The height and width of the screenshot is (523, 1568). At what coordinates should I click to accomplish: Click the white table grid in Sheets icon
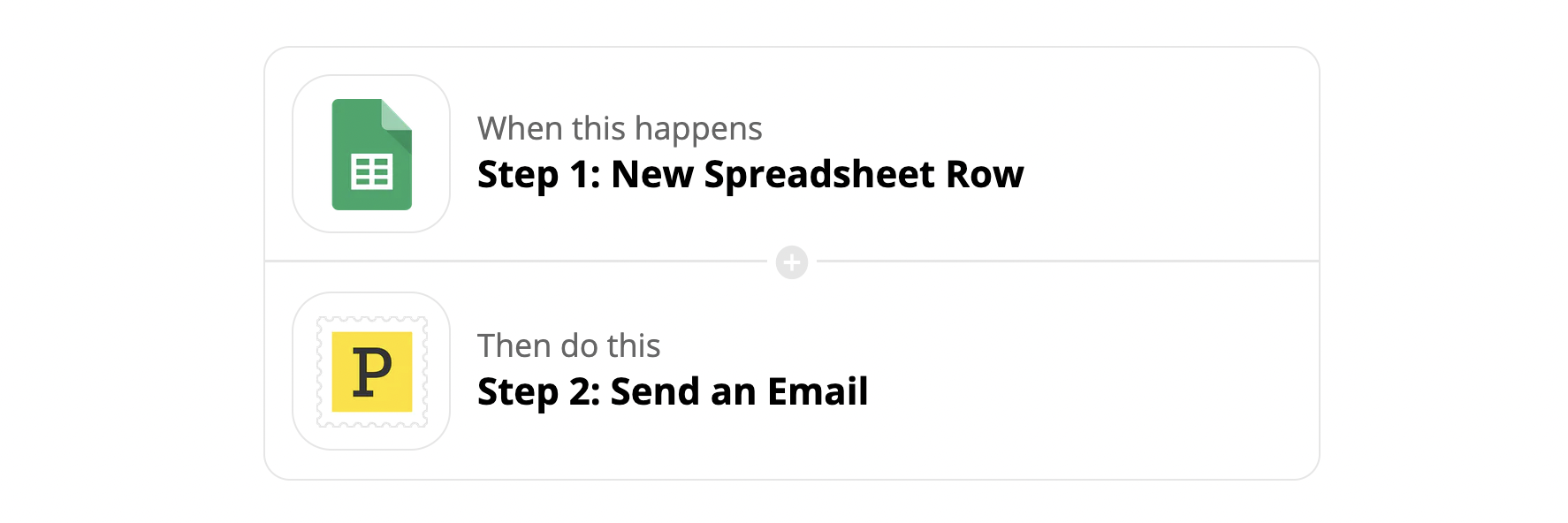pos(372,172)
